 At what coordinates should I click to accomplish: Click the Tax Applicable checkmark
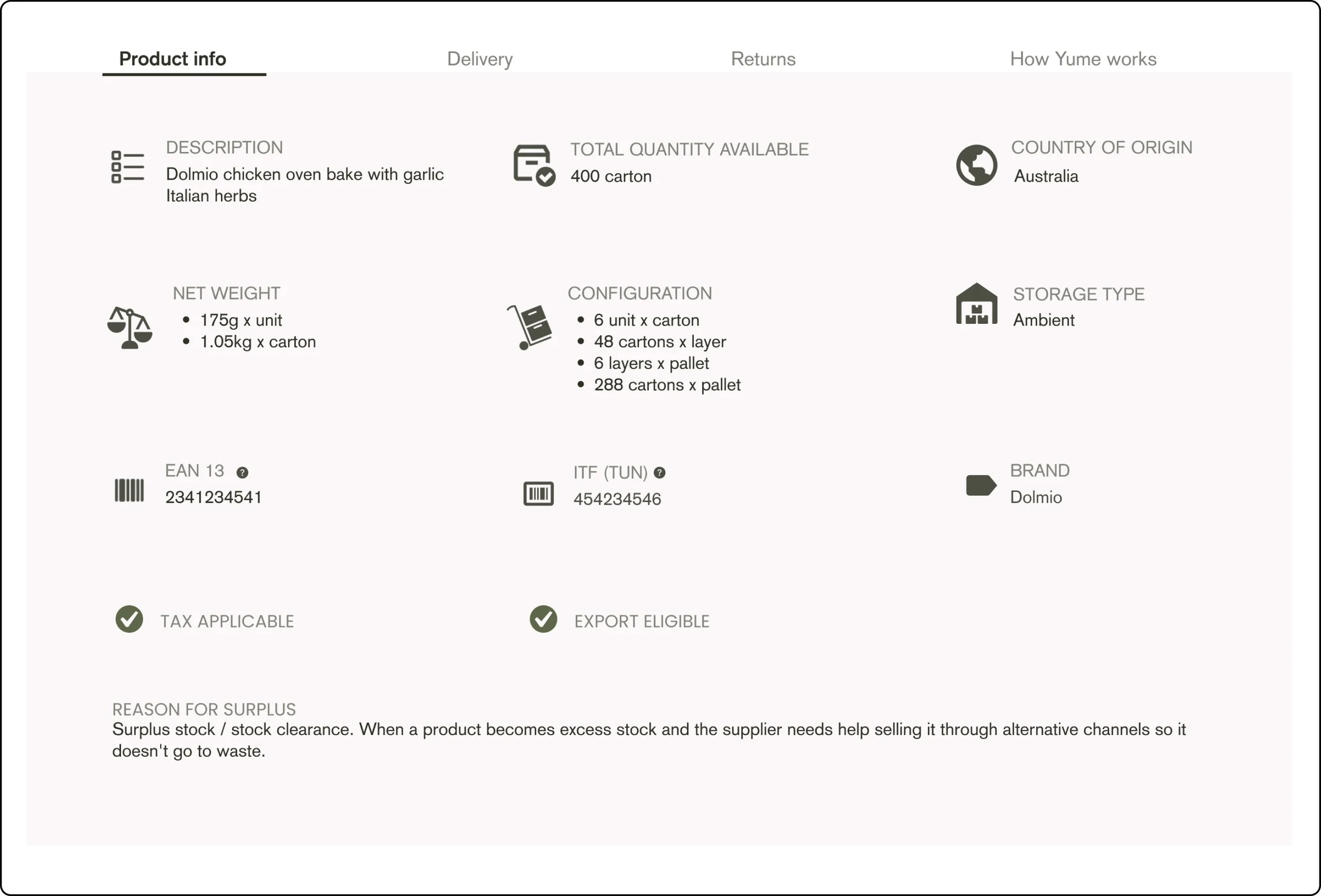tap(129, 619)
